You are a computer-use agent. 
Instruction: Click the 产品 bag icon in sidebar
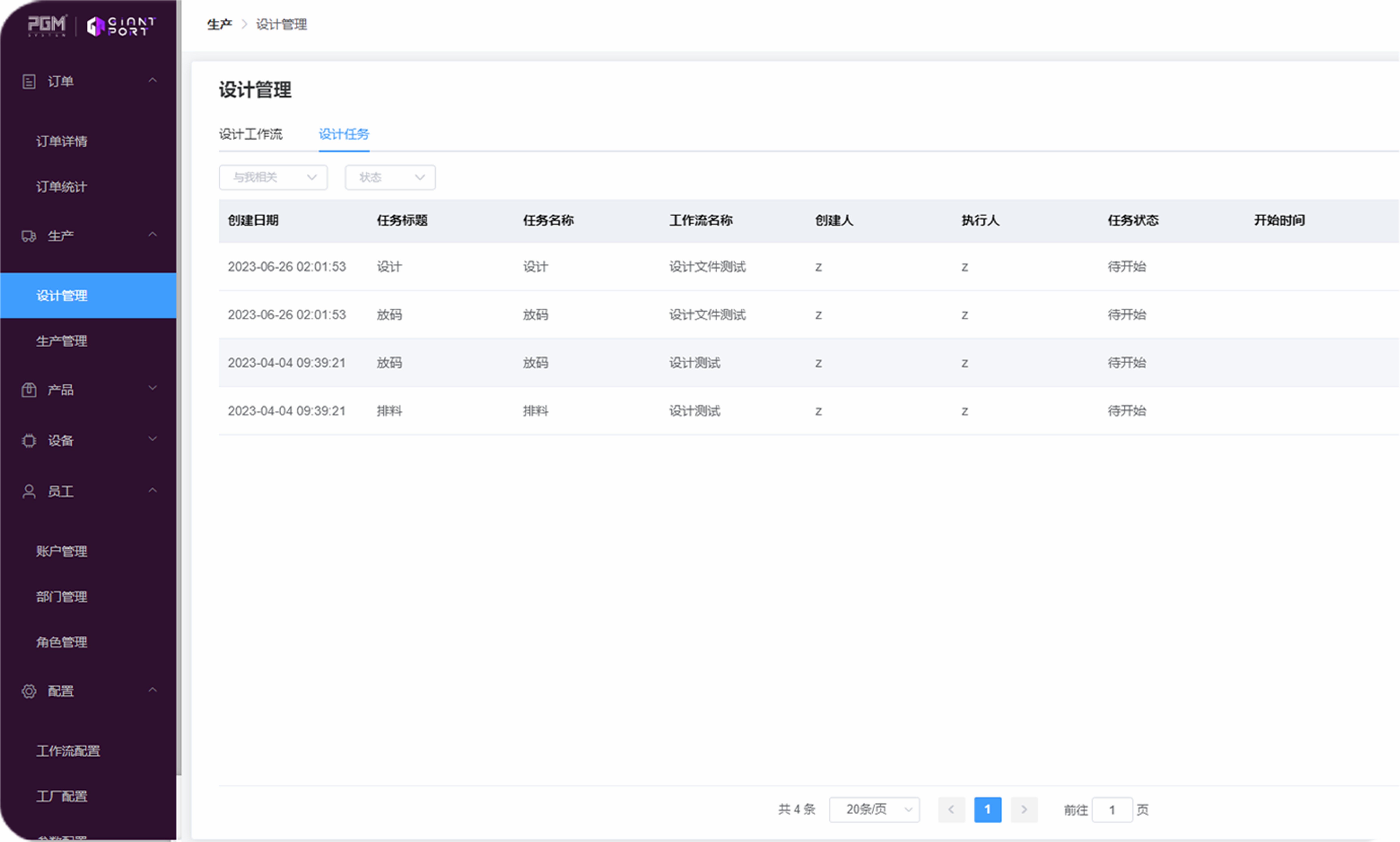[29, 390]
